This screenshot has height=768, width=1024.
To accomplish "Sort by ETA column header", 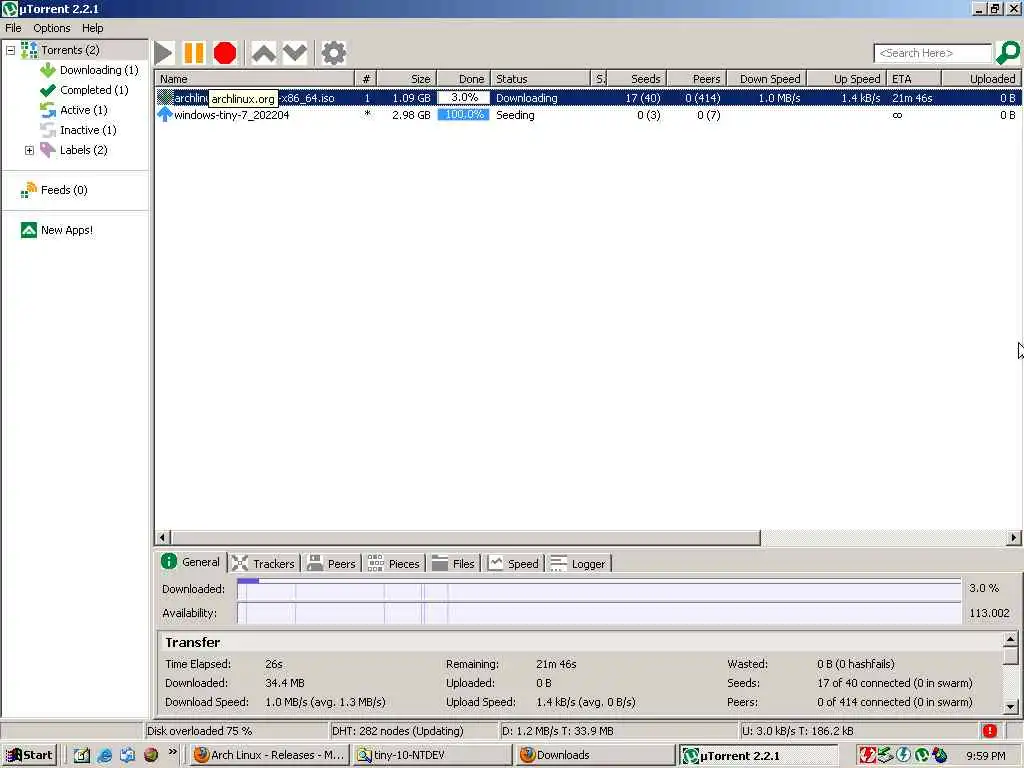I will pos(914,78).
